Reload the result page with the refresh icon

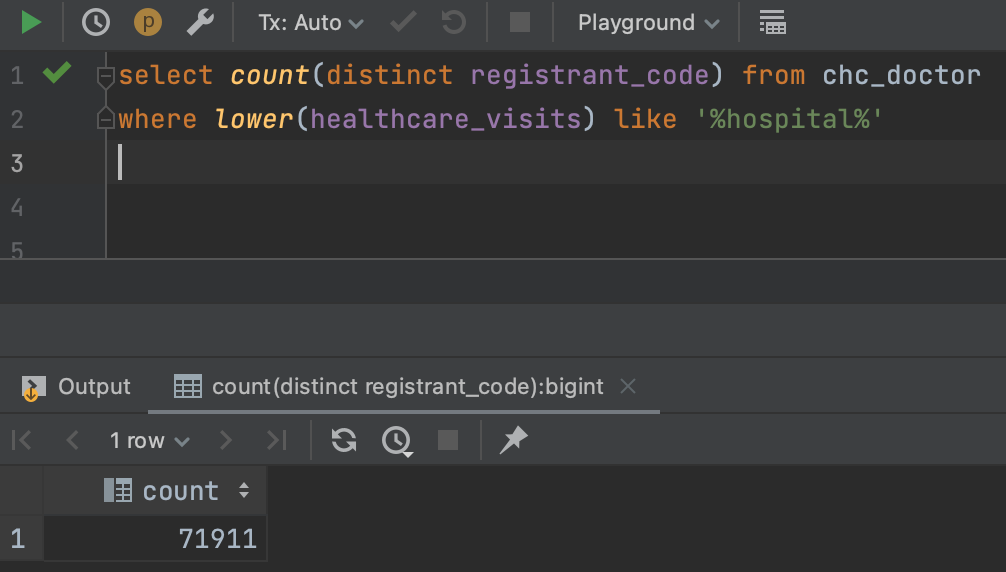(x=344, y=441)
